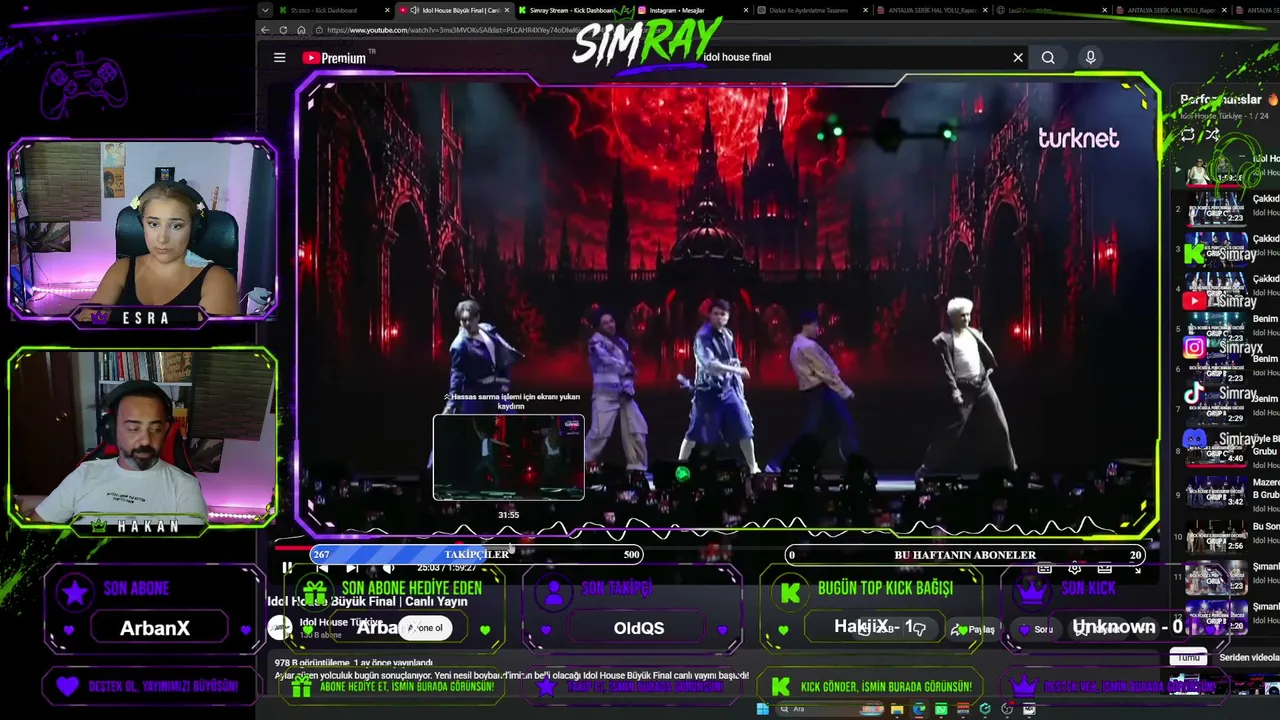Clear the 'idol house final' search text
Screen dimensions: 1280x720
[1018, 57]
